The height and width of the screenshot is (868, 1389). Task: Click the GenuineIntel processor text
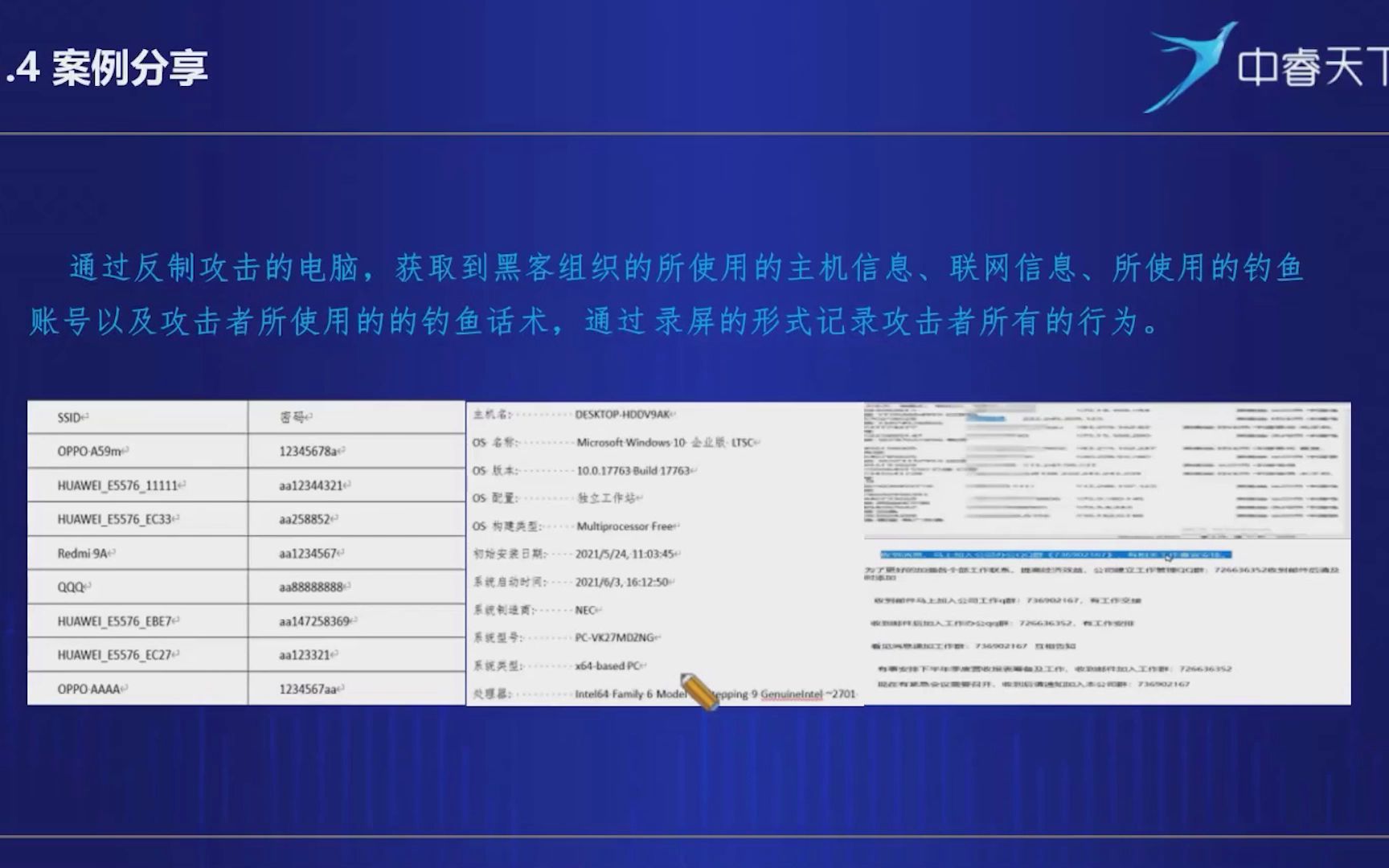point(793,694)
